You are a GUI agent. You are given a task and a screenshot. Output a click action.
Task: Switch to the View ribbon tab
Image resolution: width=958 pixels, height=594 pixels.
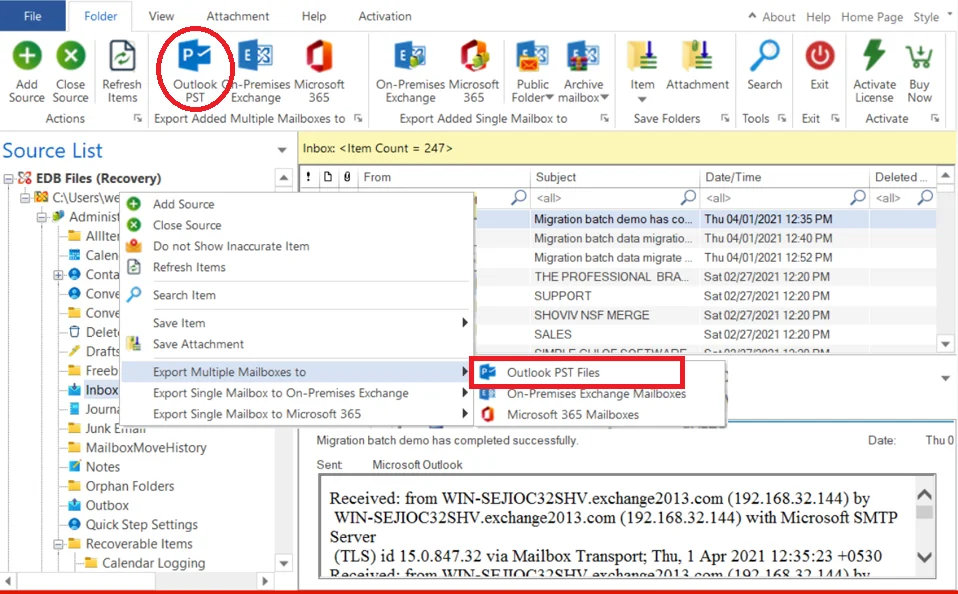point(160,16)
